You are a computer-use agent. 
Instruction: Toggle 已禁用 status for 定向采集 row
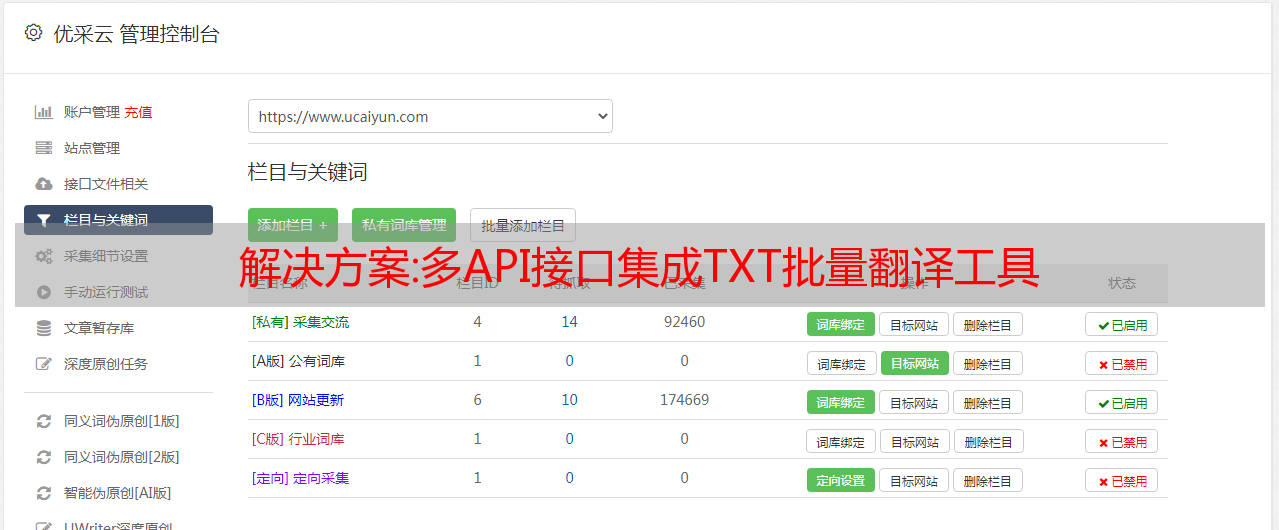1121,480
